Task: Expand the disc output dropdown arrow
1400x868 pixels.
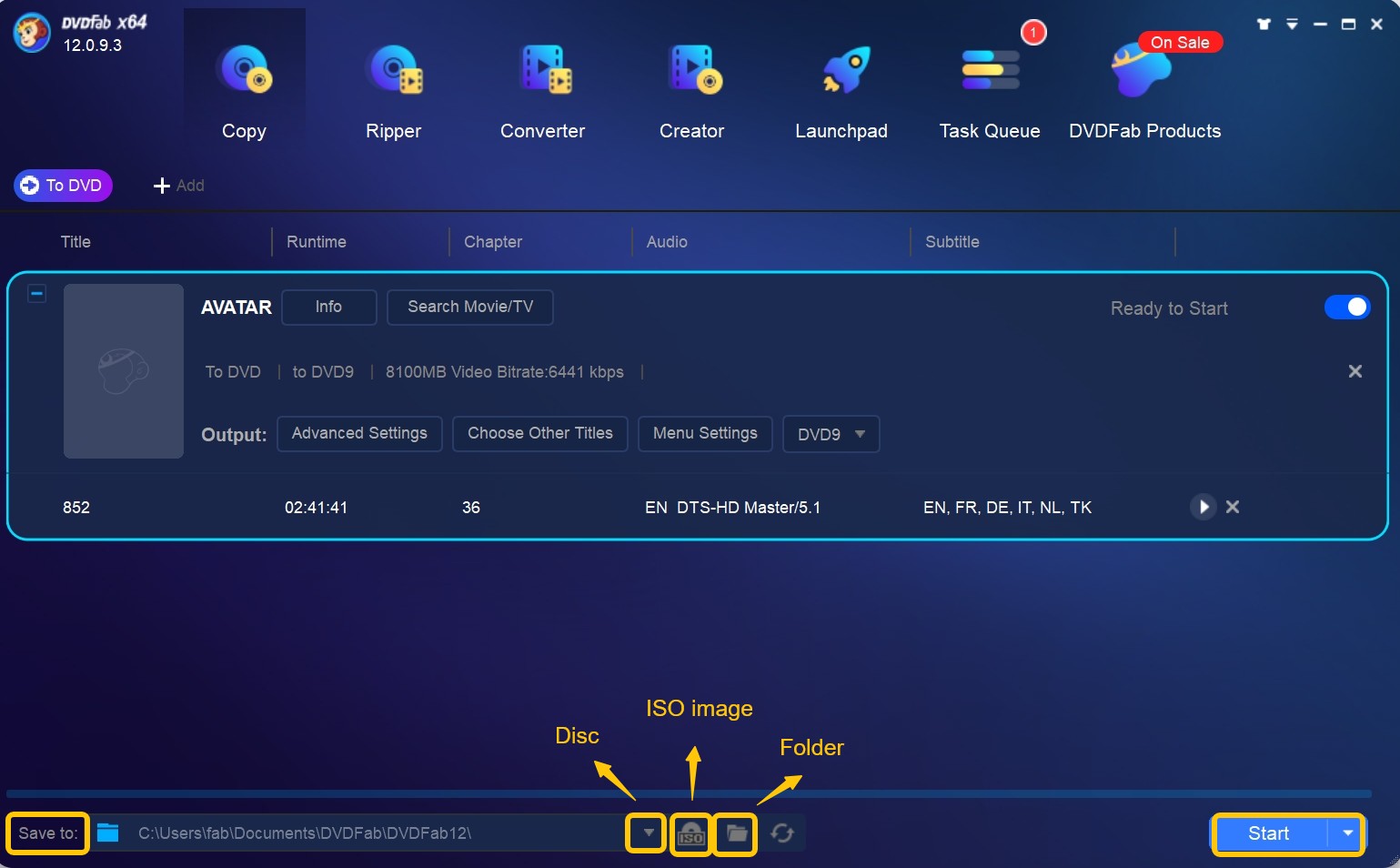Action: (648, 833)
